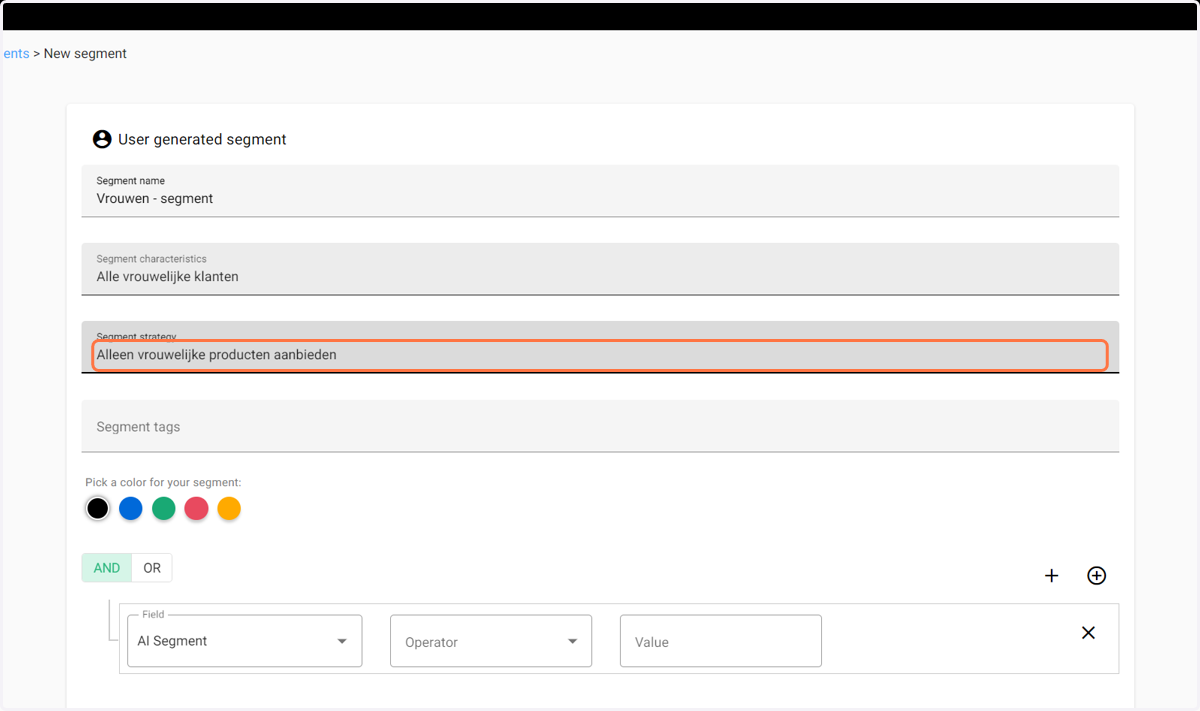Click the Value input field

[721, 641]
